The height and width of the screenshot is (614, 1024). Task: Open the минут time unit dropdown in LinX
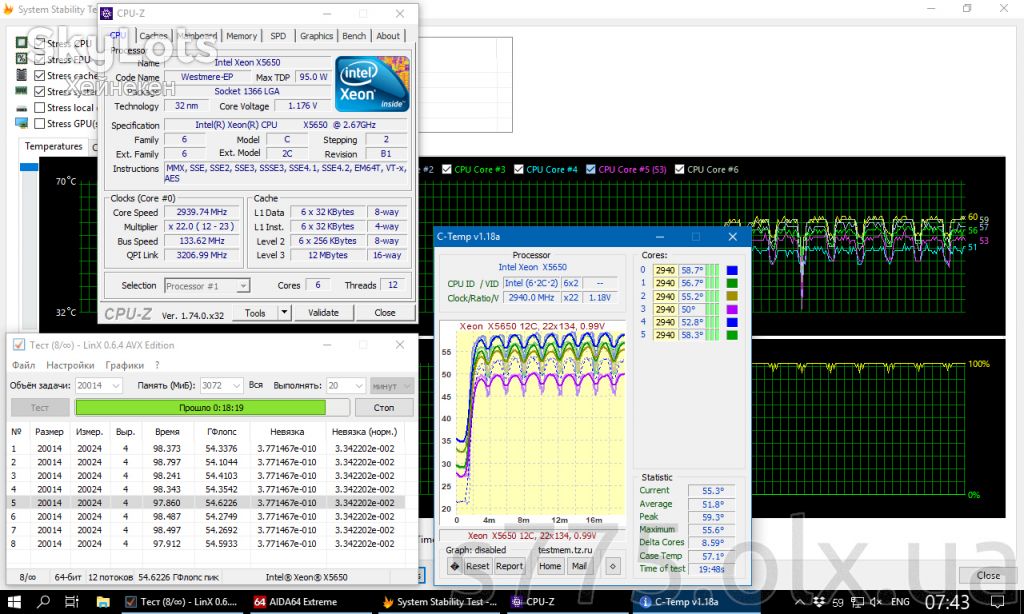391,386
